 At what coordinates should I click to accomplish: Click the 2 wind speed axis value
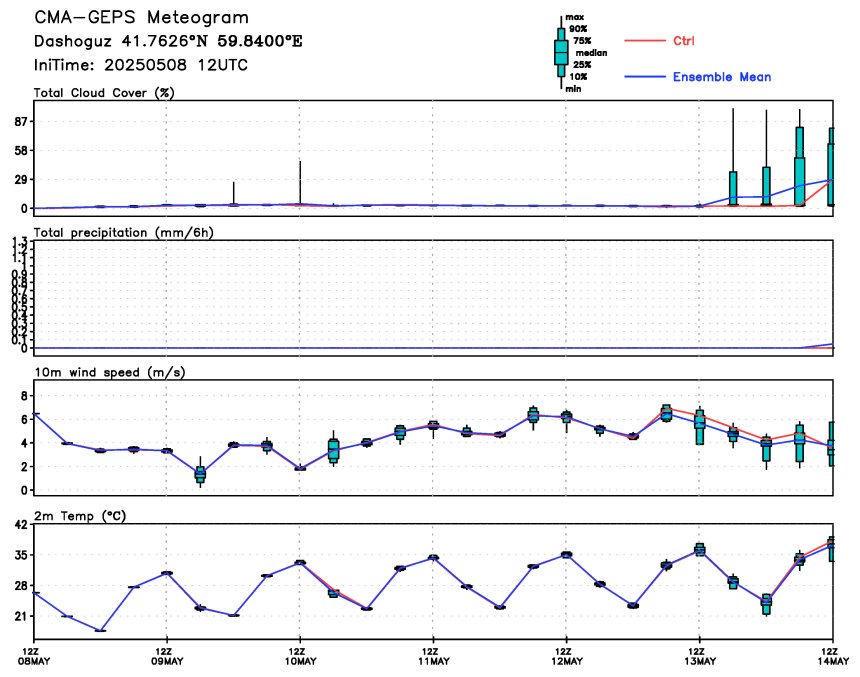24,467
